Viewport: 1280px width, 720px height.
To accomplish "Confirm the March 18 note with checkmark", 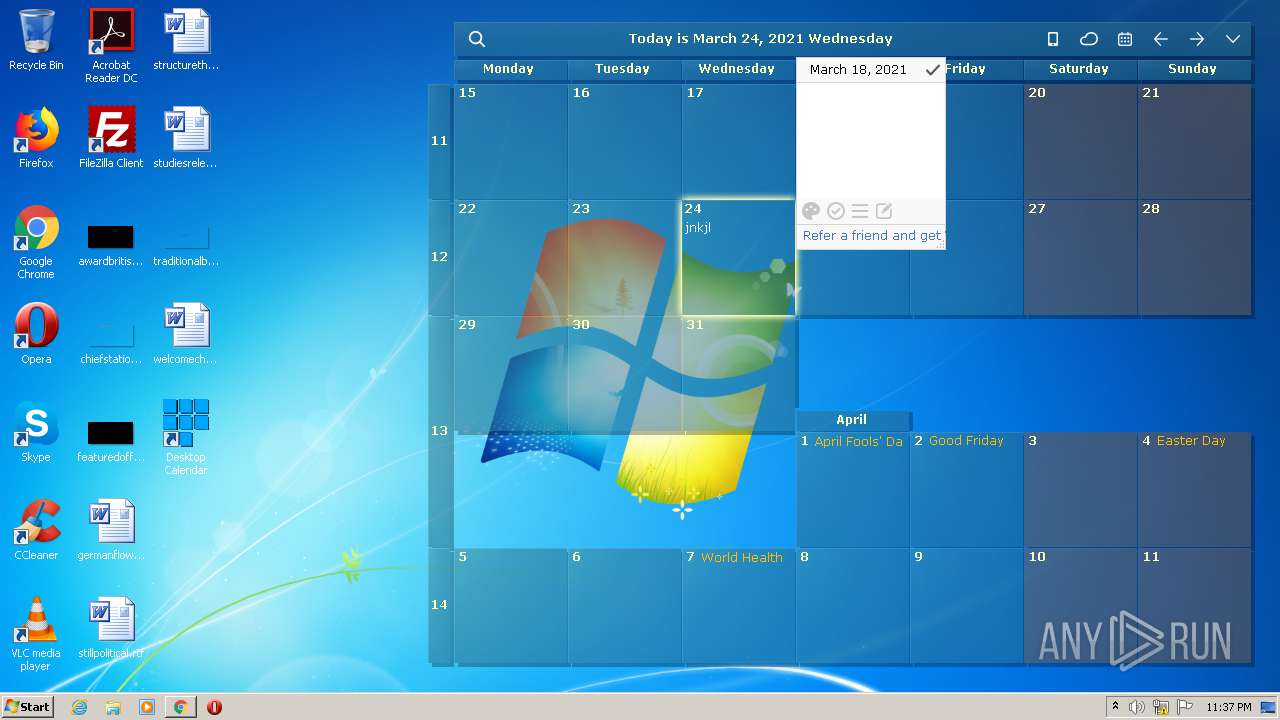I will click(932, 70).
